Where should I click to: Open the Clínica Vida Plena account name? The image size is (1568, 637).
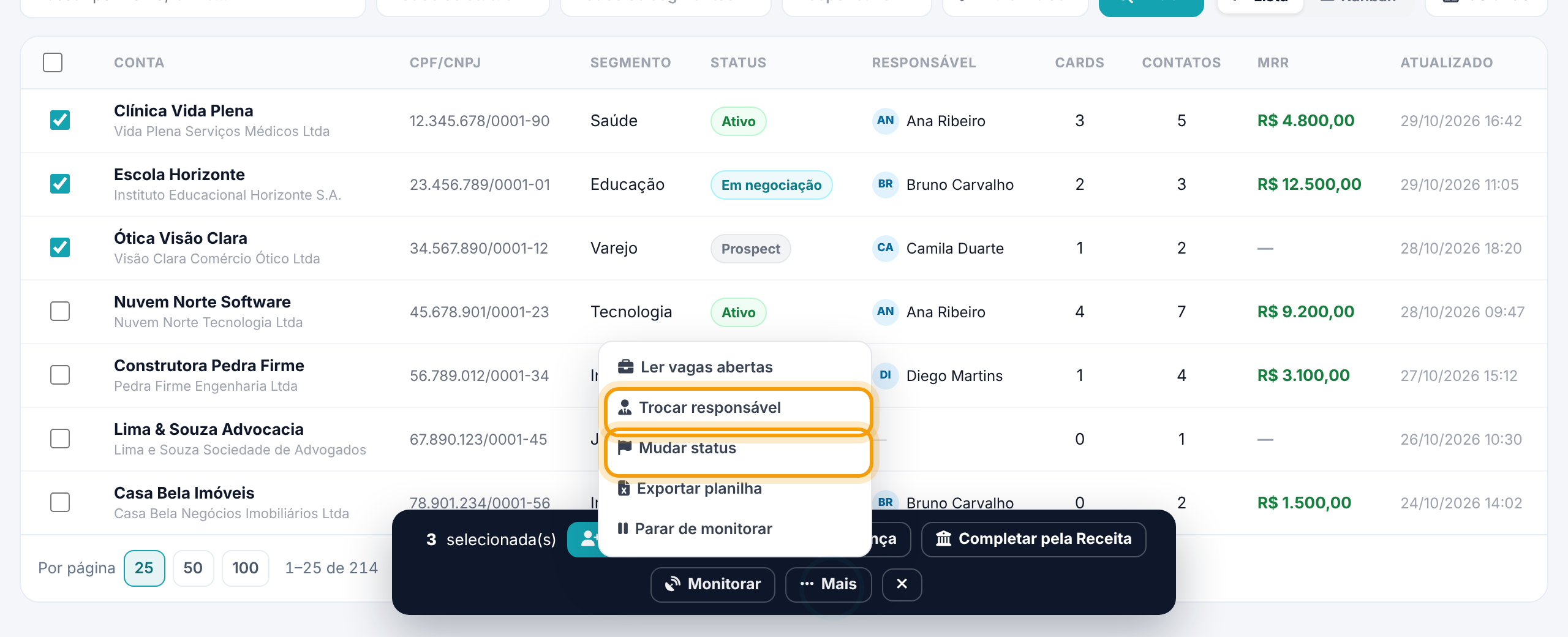coord(184,111)
